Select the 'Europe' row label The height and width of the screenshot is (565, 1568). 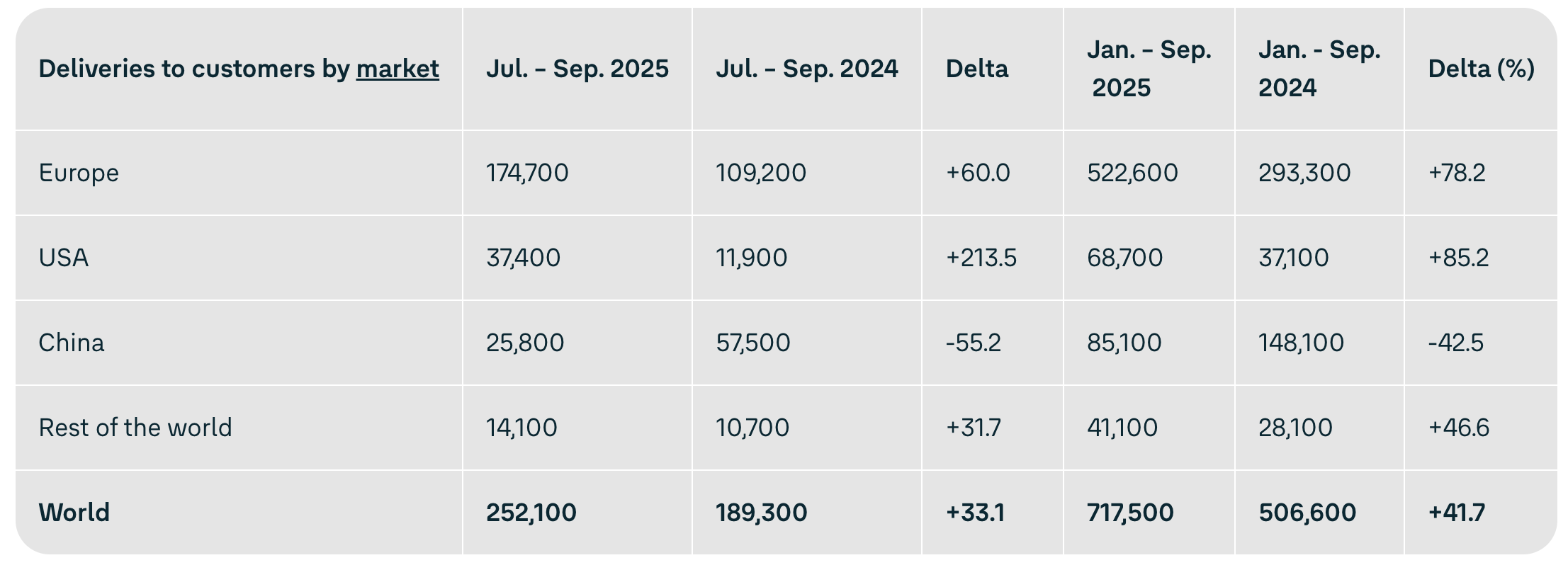point(79,173)
